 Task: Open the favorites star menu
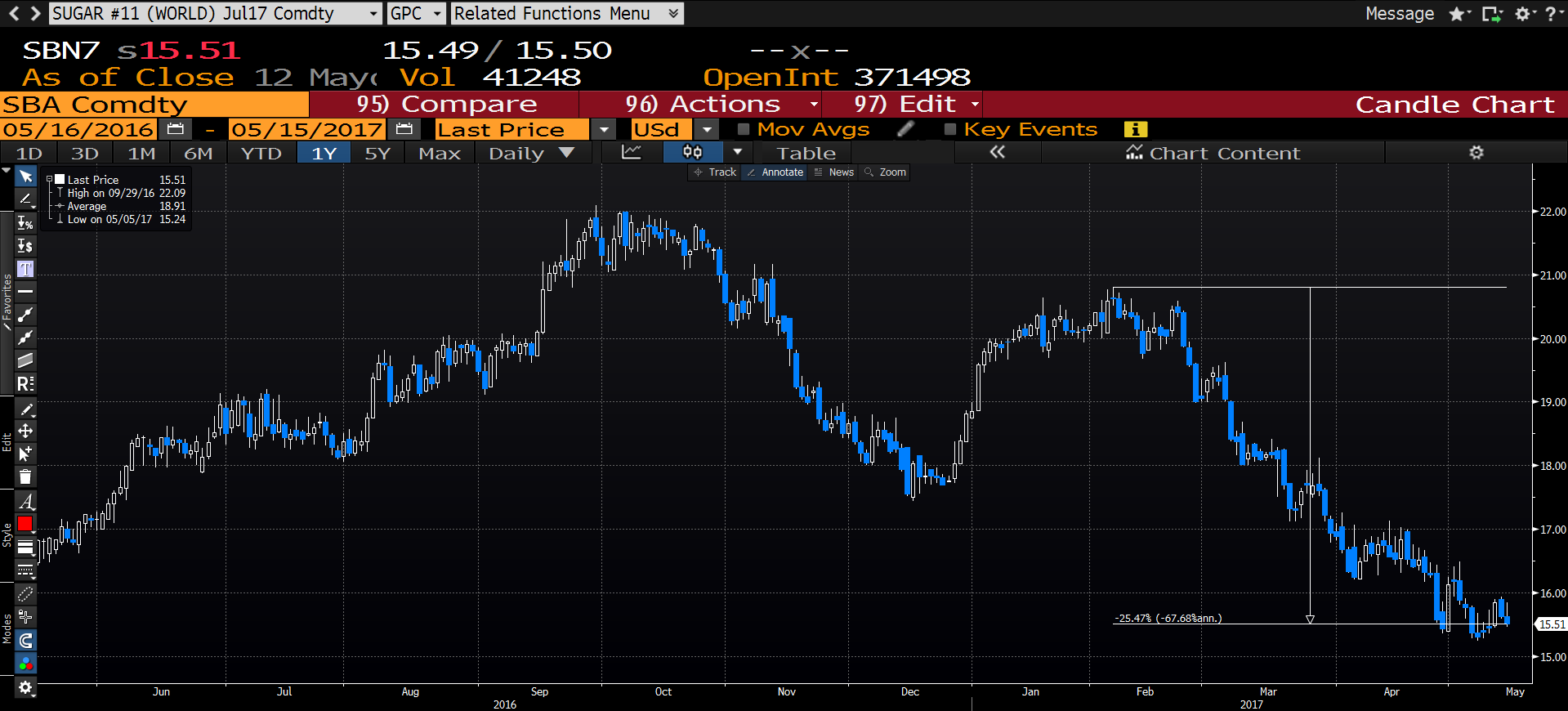click(x=1459, y=14)
